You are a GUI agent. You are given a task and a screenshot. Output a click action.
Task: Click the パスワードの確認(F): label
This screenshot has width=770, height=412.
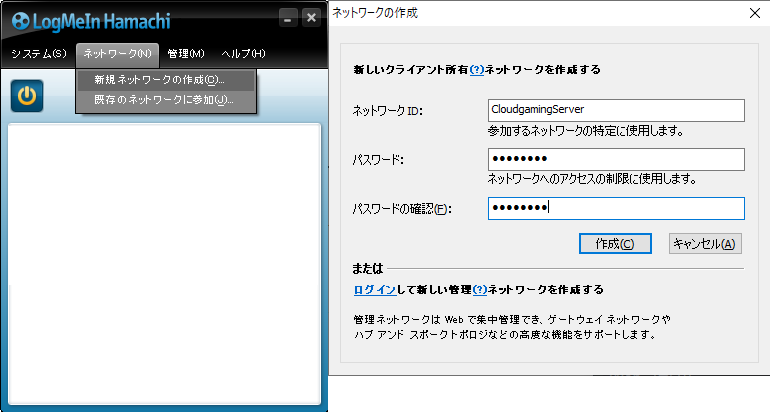click(402, 209)
